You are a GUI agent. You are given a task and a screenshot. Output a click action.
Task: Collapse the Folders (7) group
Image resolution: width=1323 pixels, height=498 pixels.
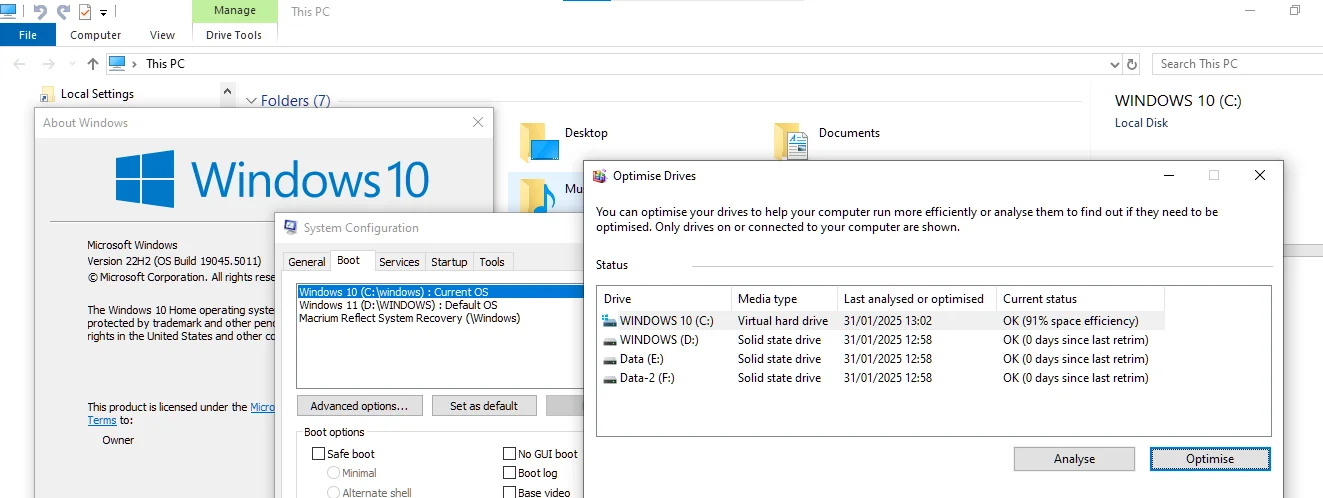(x=252, y=101)
